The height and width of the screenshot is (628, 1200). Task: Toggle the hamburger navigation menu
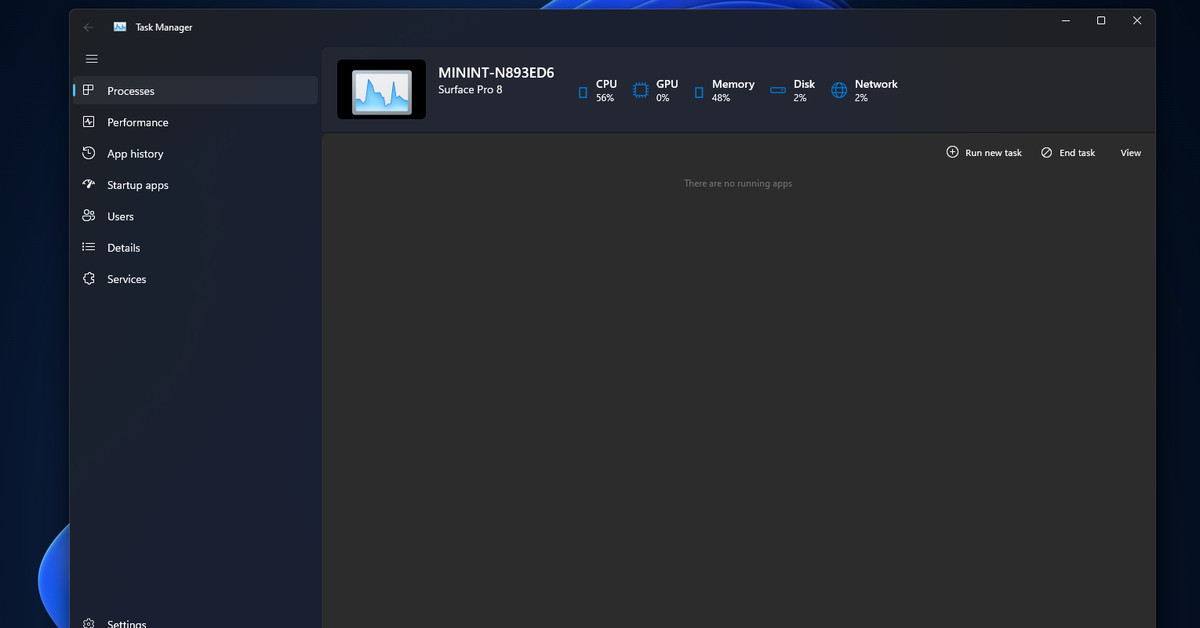[91, 59]
